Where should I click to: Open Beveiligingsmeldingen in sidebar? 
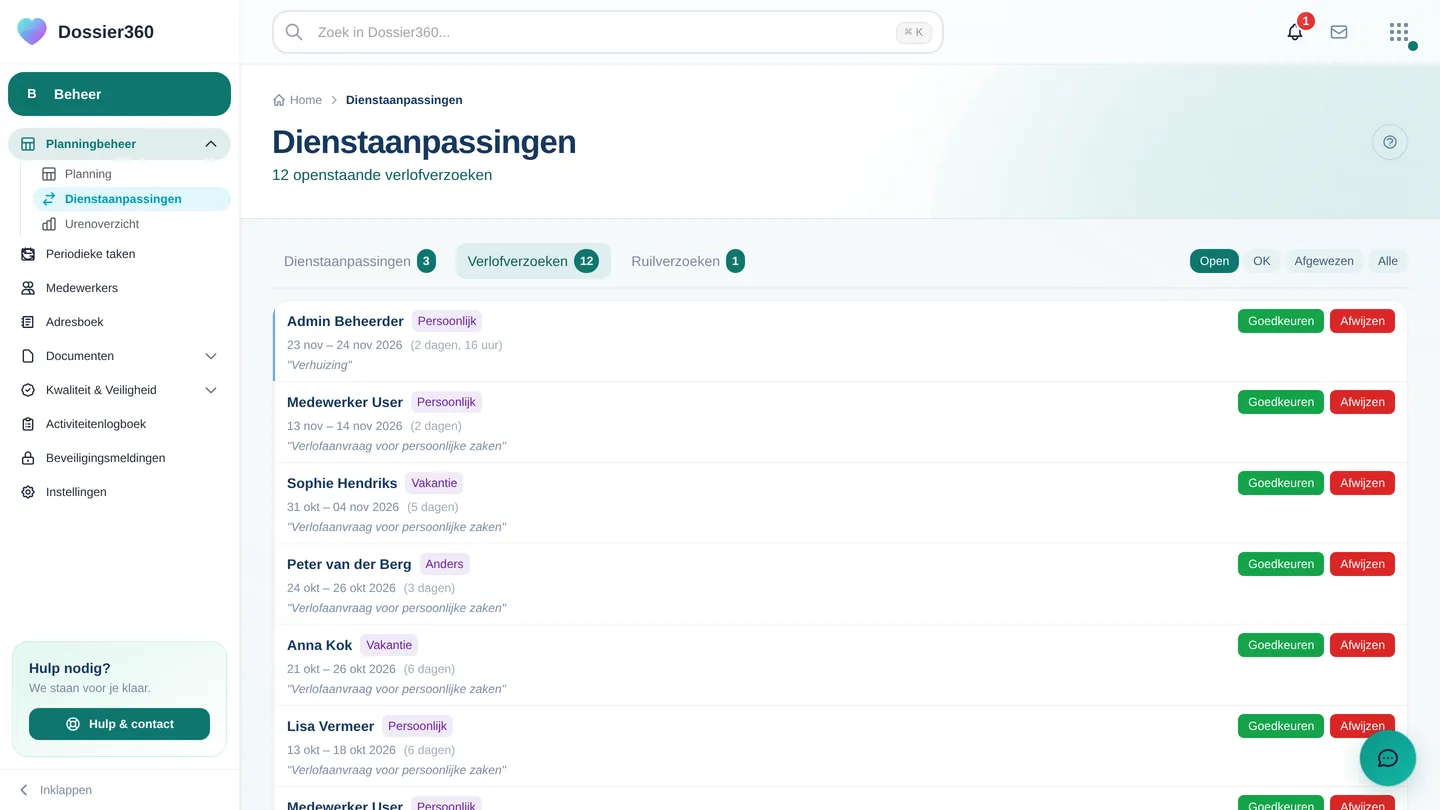click(x=119, y=458)
